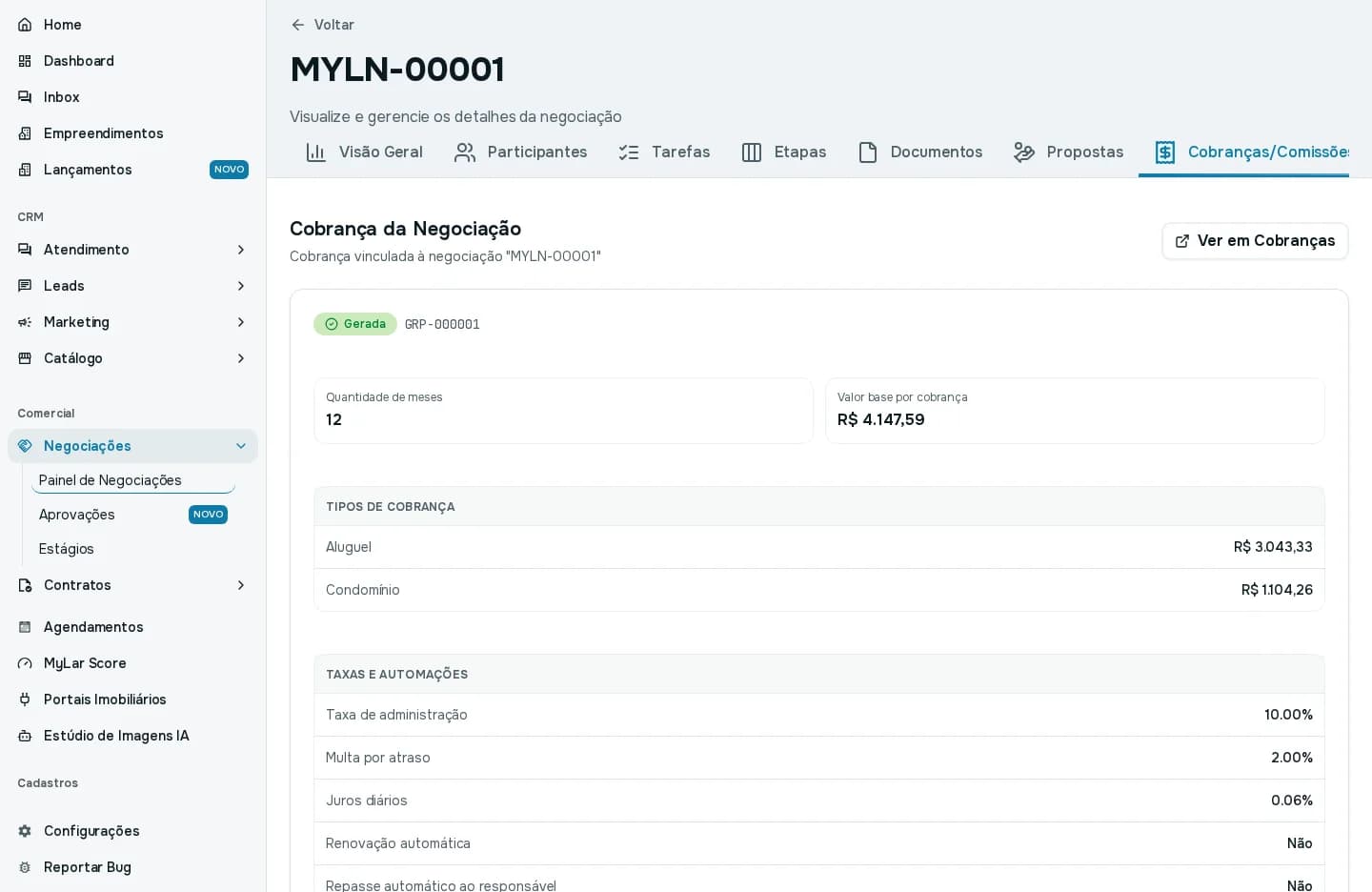The width and height of the screenshot is (1372, 892).
Task: Click the Ver em Cobranças button
Action: (x=1255, y=241)
